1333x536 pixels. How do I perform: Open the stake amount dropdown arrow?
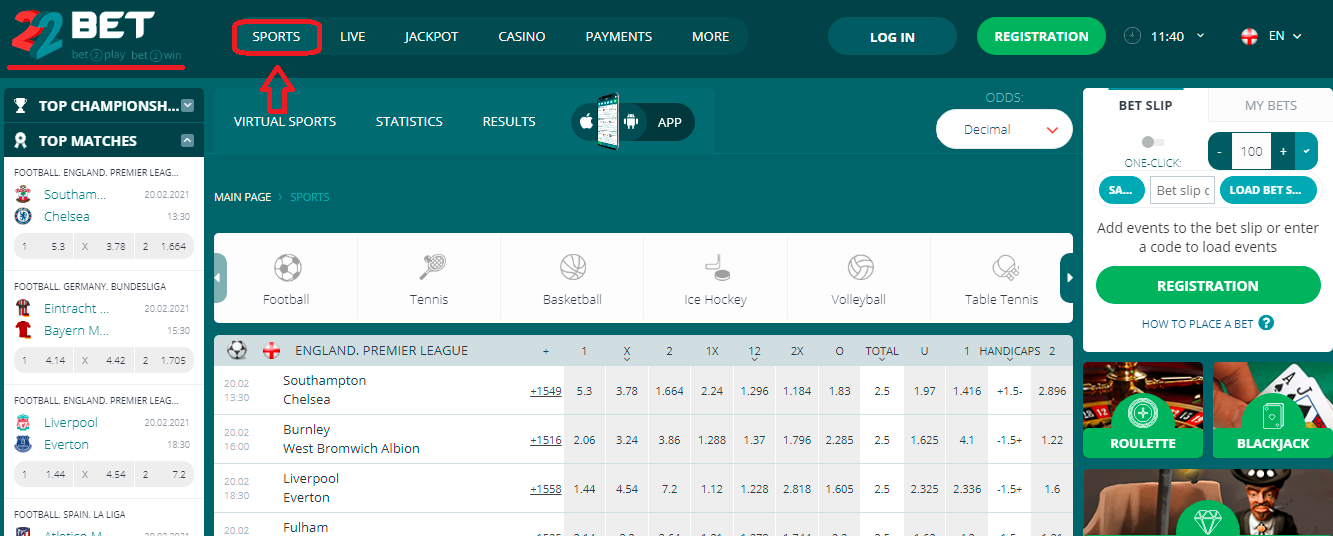pyautogui.click(x=1308, y=151)
